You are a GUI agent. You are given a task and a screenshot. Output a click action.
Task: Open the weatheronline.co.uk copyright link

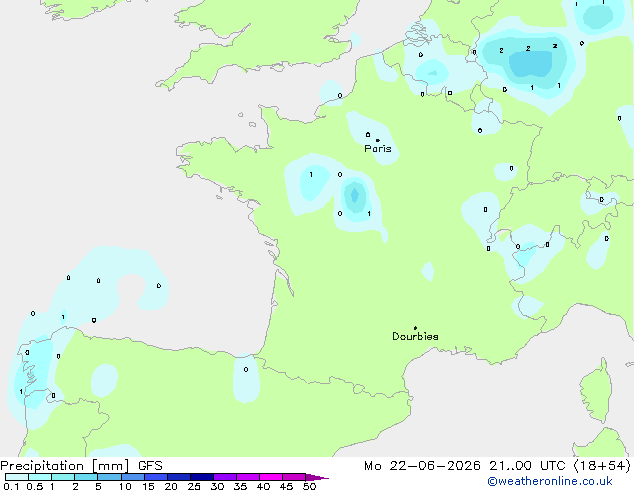pos(550,481)
